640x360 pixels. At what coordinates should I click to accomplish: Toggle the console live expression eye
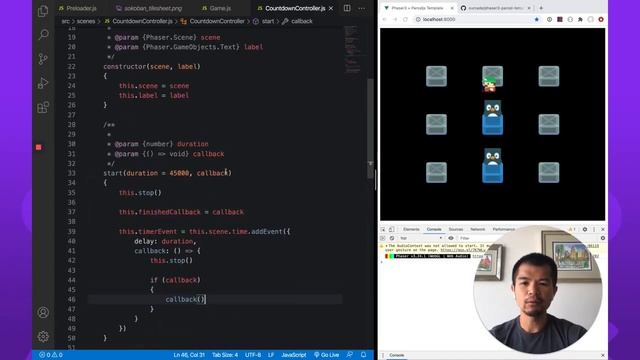point(451,238)
